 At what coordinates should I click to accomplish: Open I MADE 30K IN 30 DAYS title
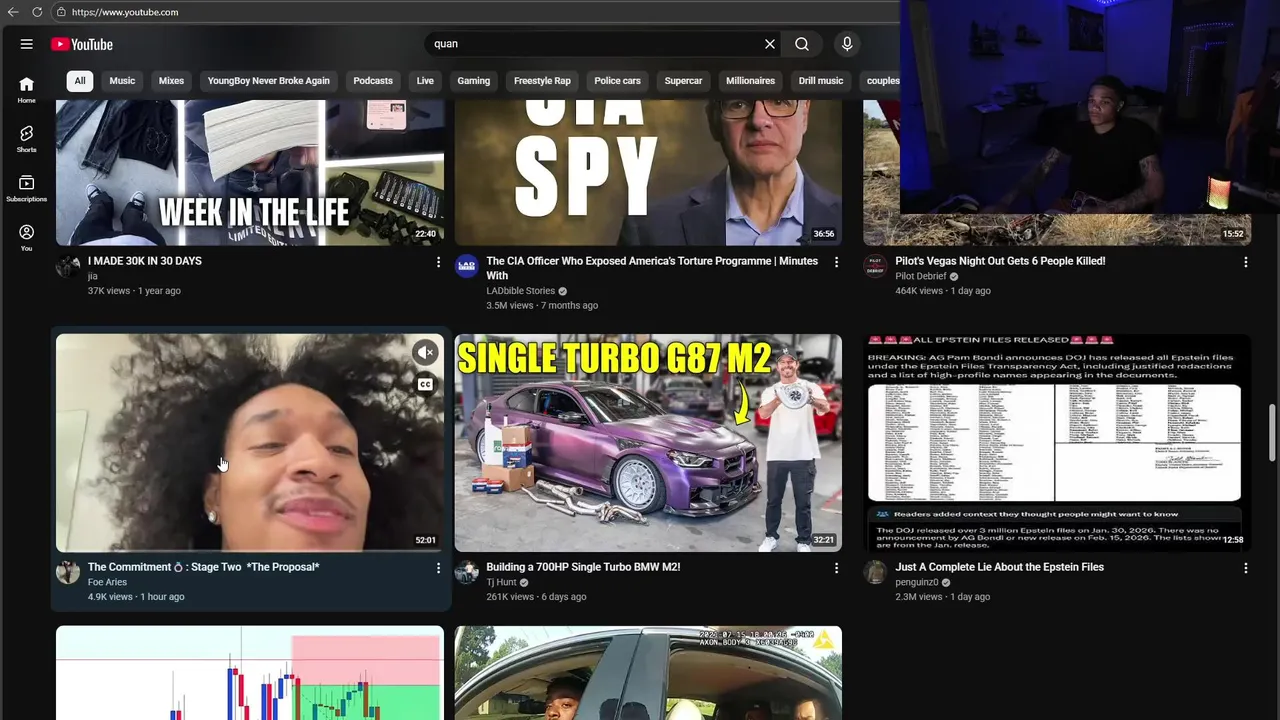point(145,261)
